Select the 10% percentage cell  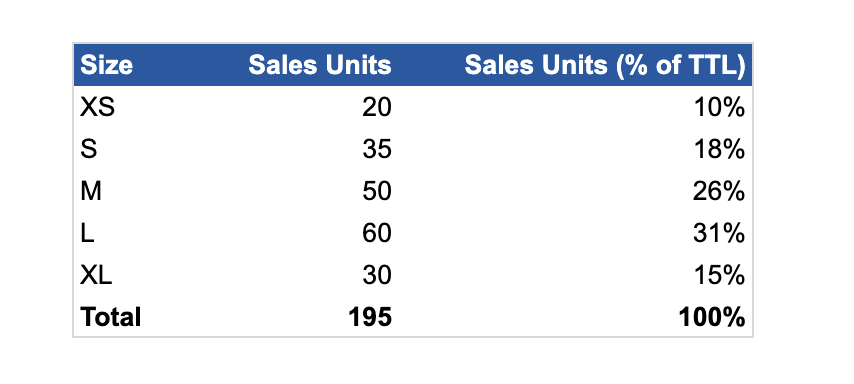719,108
